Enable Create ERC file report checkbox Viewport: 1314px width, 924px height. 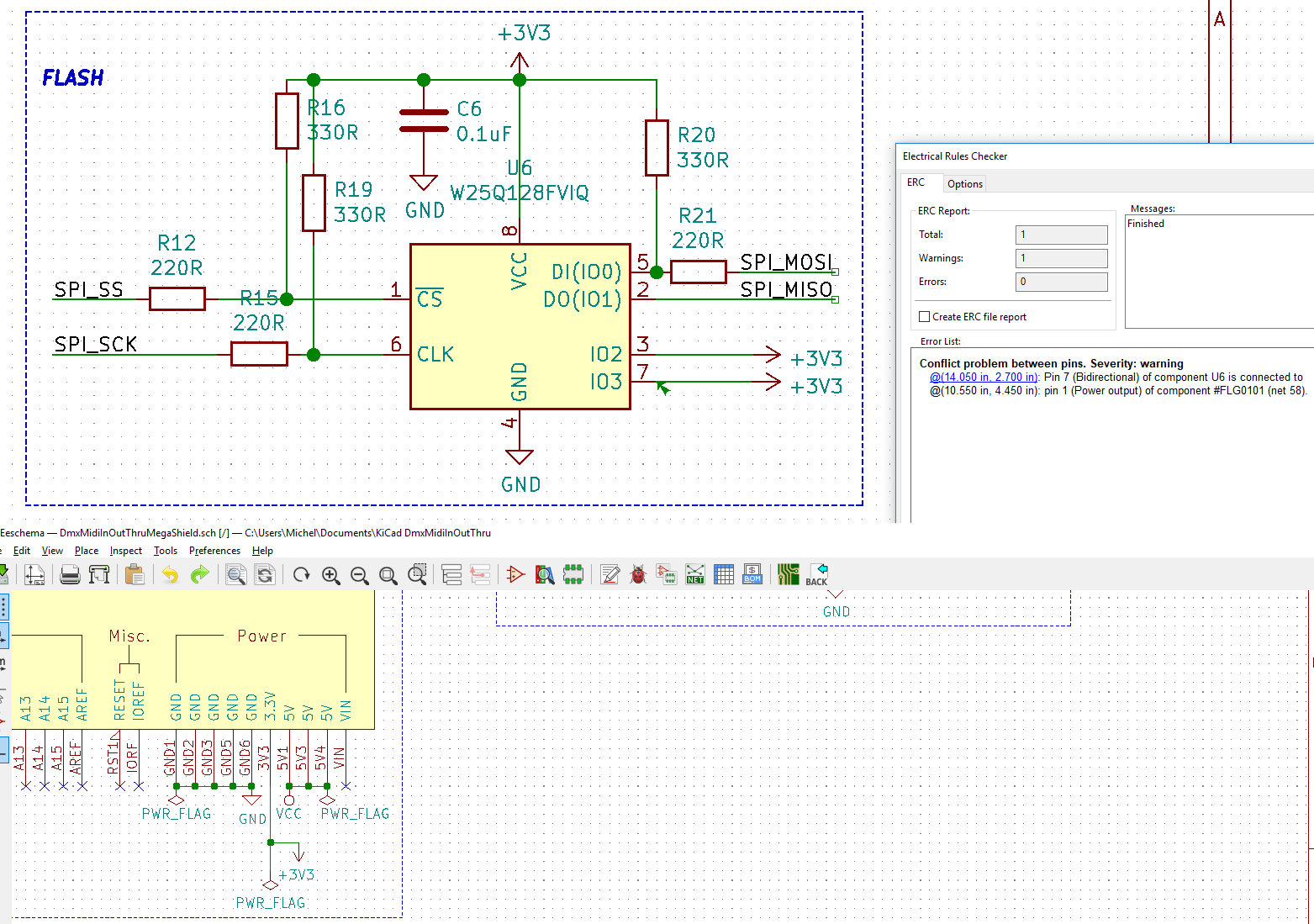point(925,317)
